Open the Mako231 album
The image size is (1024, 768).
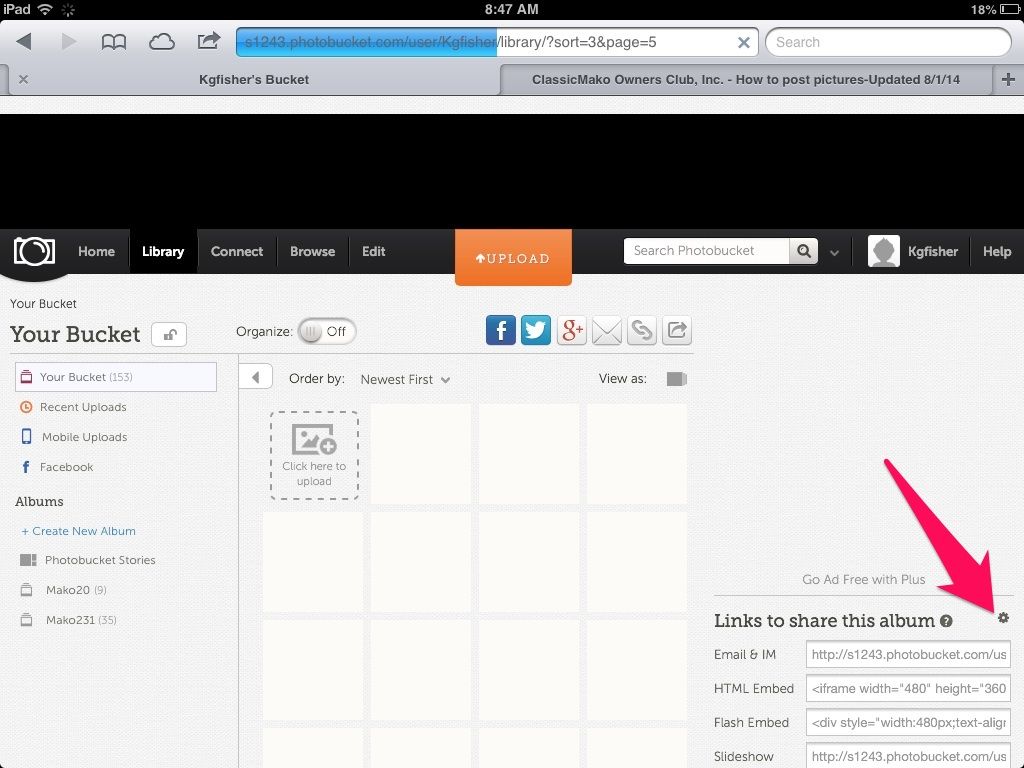pyautogui.click(x=81, y=620)
